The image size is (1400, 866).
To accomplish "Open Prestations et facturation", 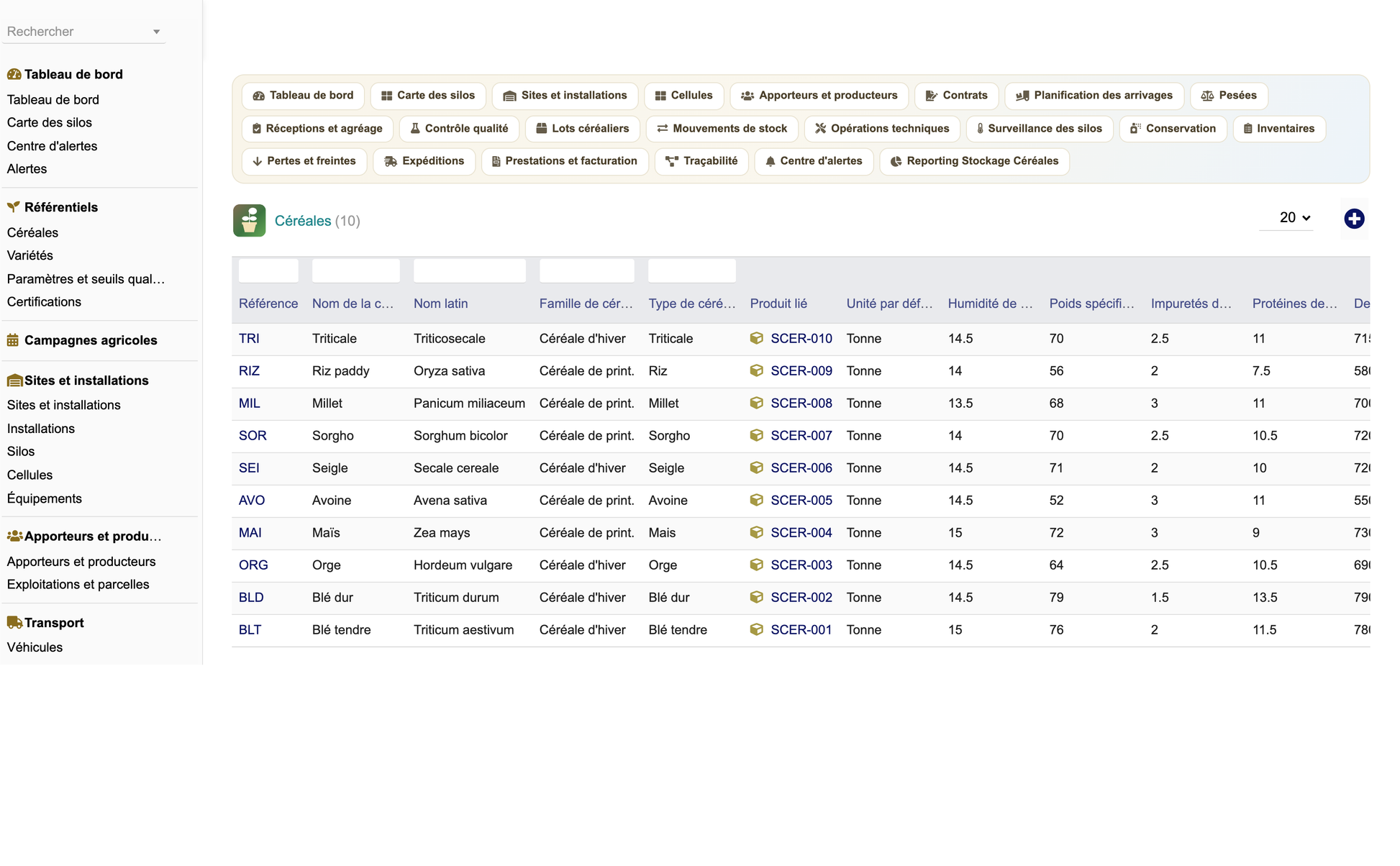I will coord(565,161).
